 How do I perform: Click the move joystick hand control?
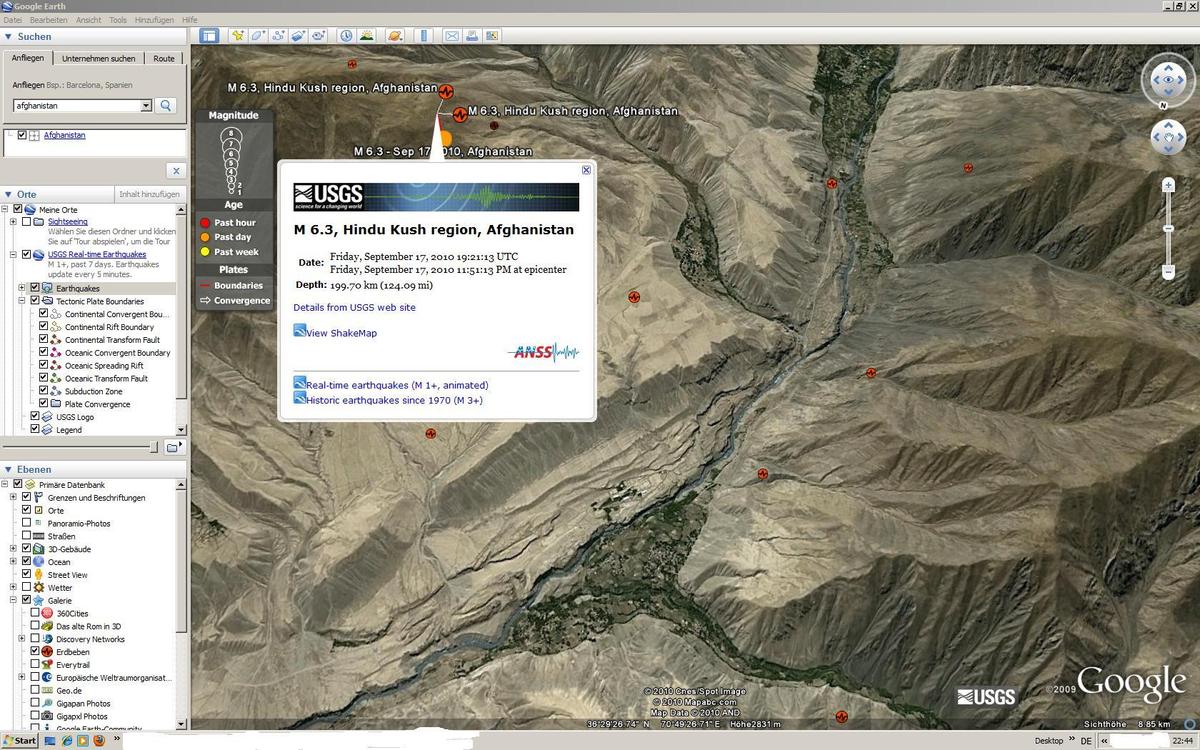(1168, 137)
